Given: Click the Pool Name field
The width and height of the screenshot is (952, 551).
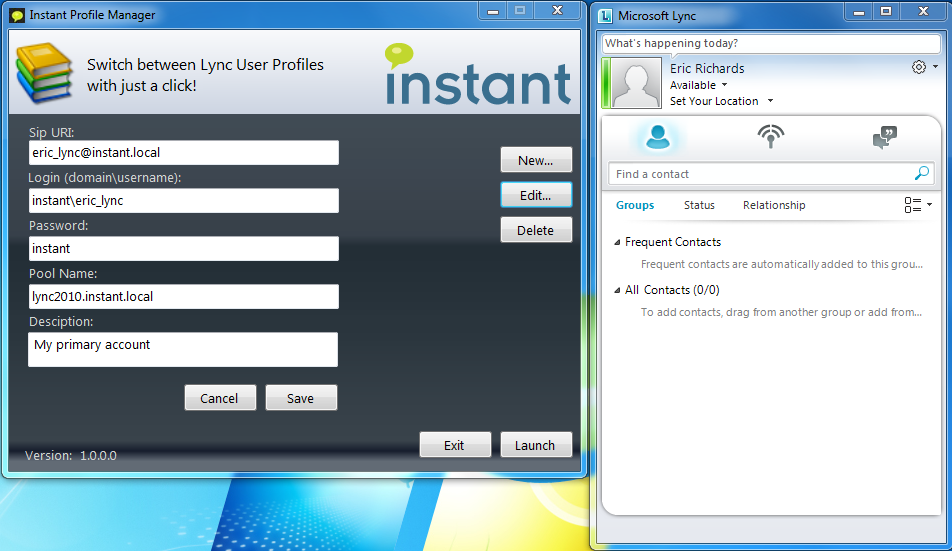Looking at the screenshot, I should (x=183, y=297).
